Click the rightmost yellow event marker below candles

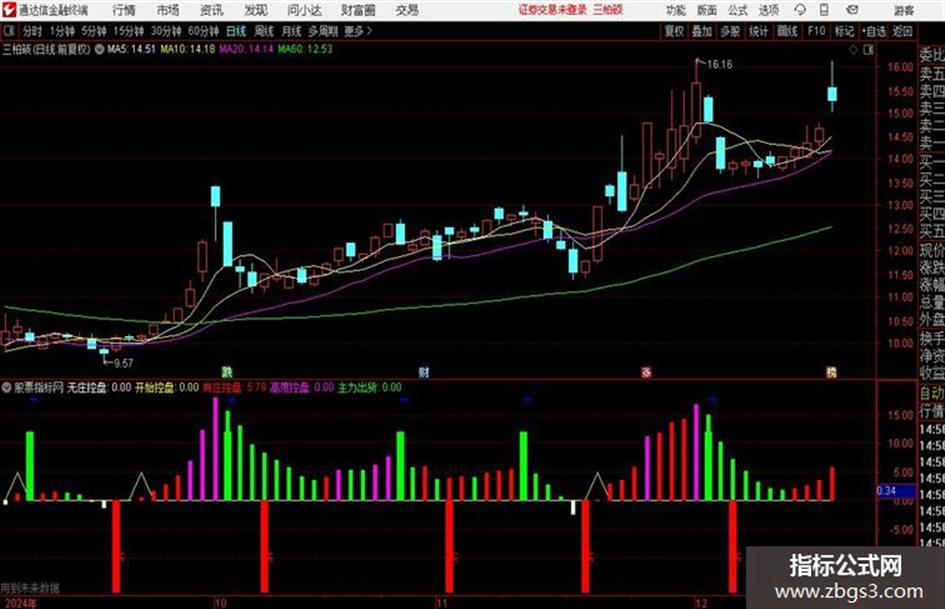coord(831,372)
